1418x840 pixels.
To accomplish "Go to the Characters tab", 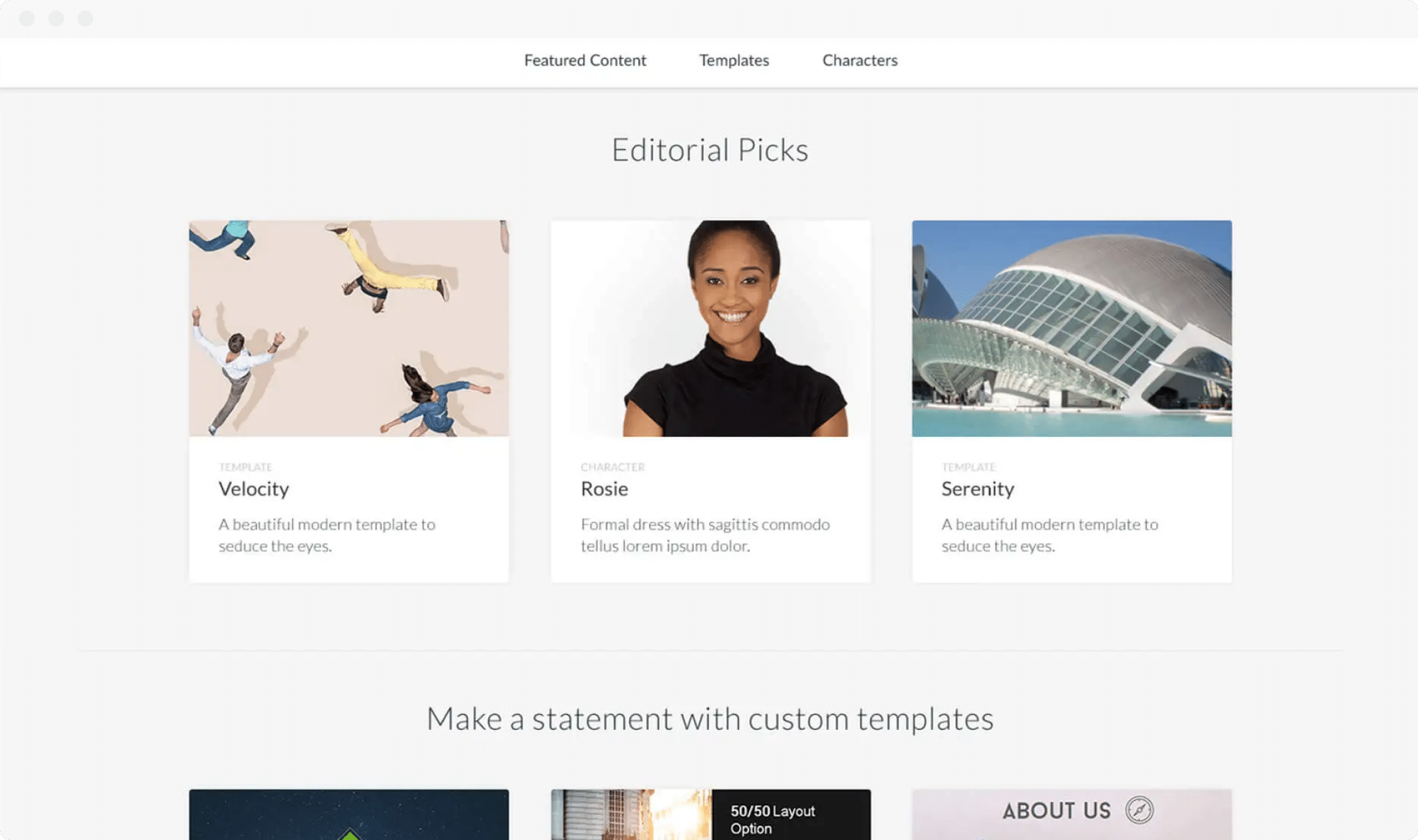I will point(859,60).
